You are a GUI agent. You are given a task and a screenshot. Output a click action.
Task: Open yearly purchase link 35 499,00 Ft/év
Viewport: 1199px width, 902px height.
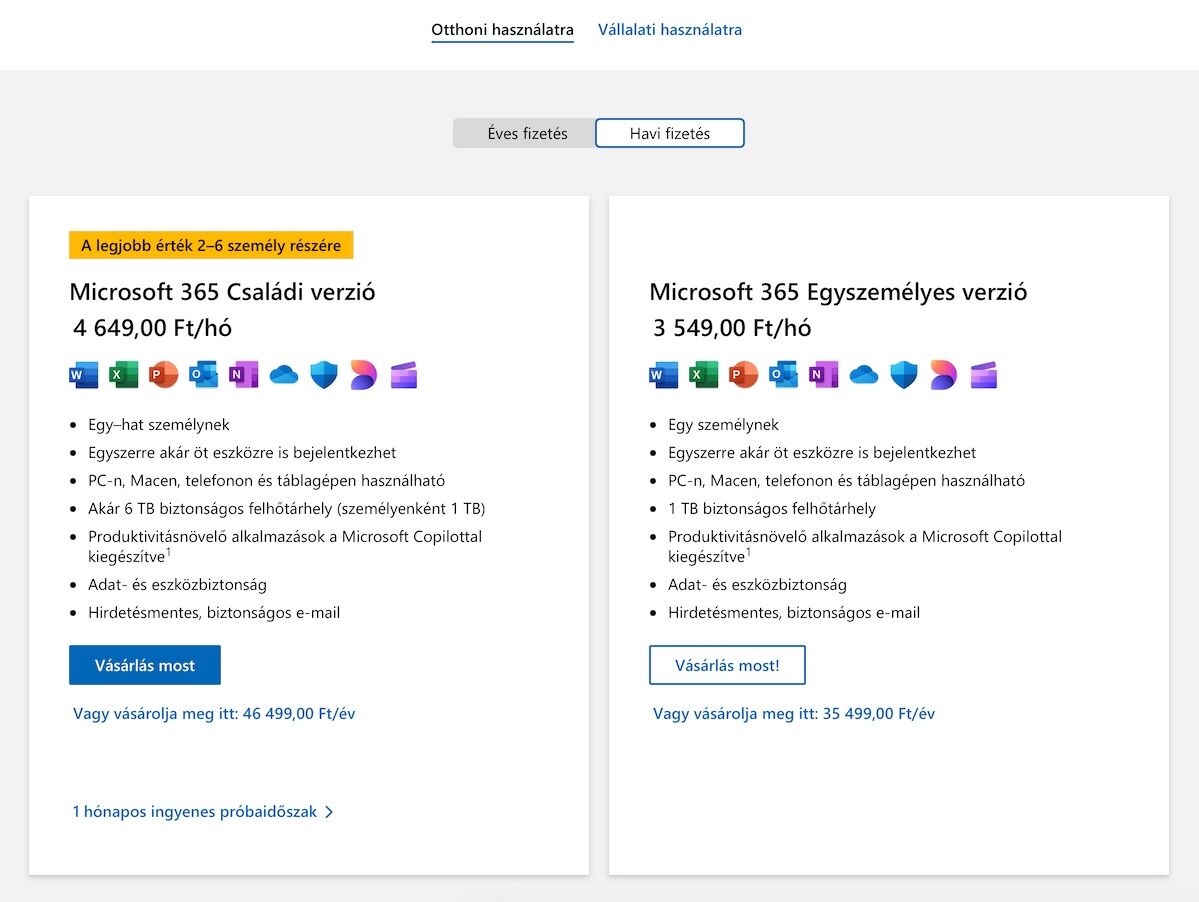pos(794,713)
